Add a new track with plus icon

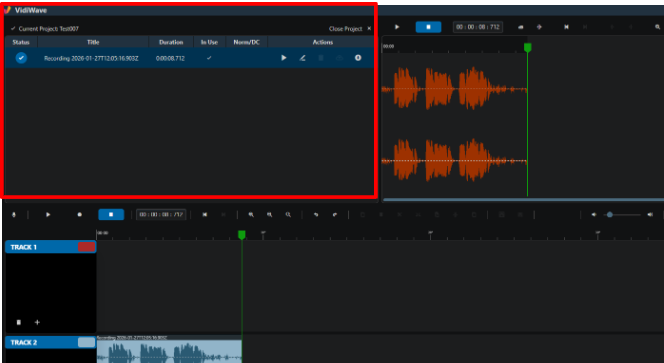point(37,322)
